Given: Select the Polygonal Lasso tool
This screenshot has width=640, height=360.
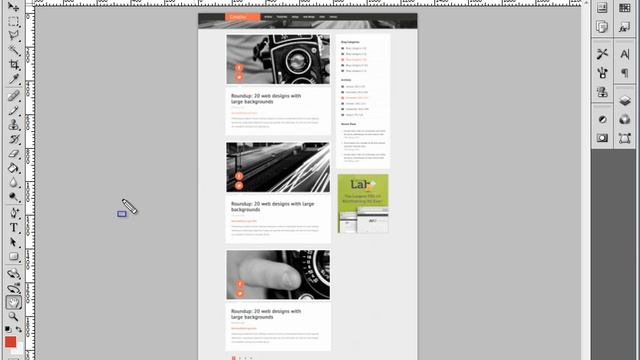Looking at the screenshot, I should click(13, 36).
